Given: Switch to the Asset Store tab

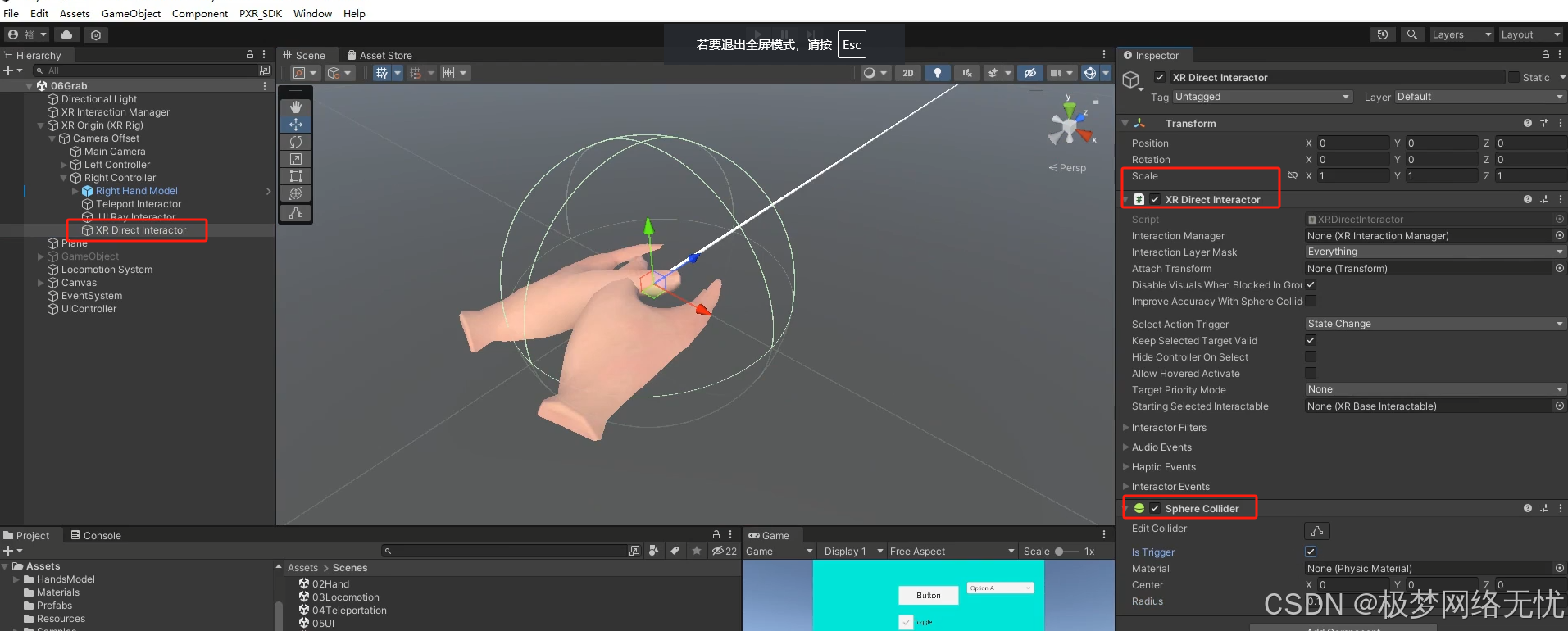Looking at the screenshot, I should pyautogui.click(x=379, y=55).
